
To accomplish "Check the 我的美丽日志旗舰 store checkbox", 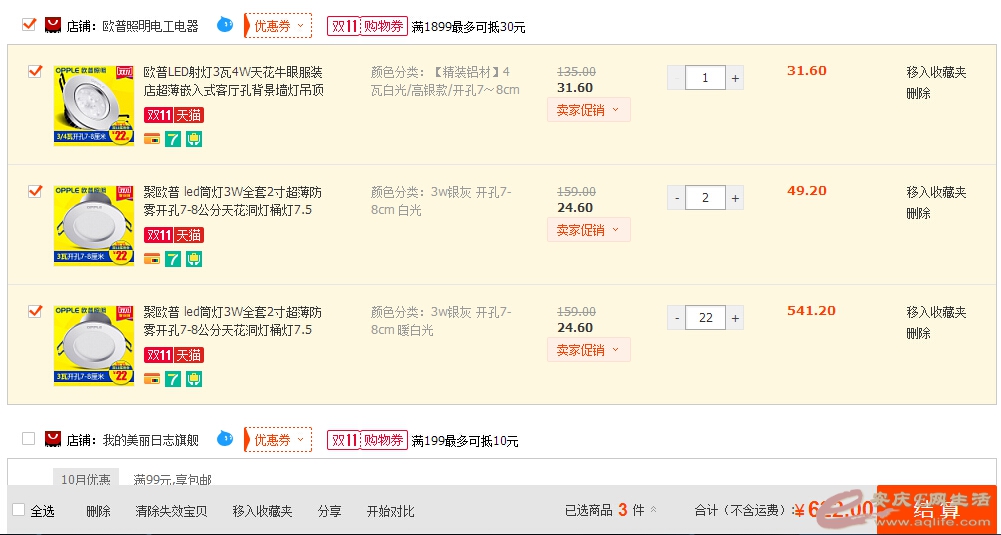I will coord(28,438).
